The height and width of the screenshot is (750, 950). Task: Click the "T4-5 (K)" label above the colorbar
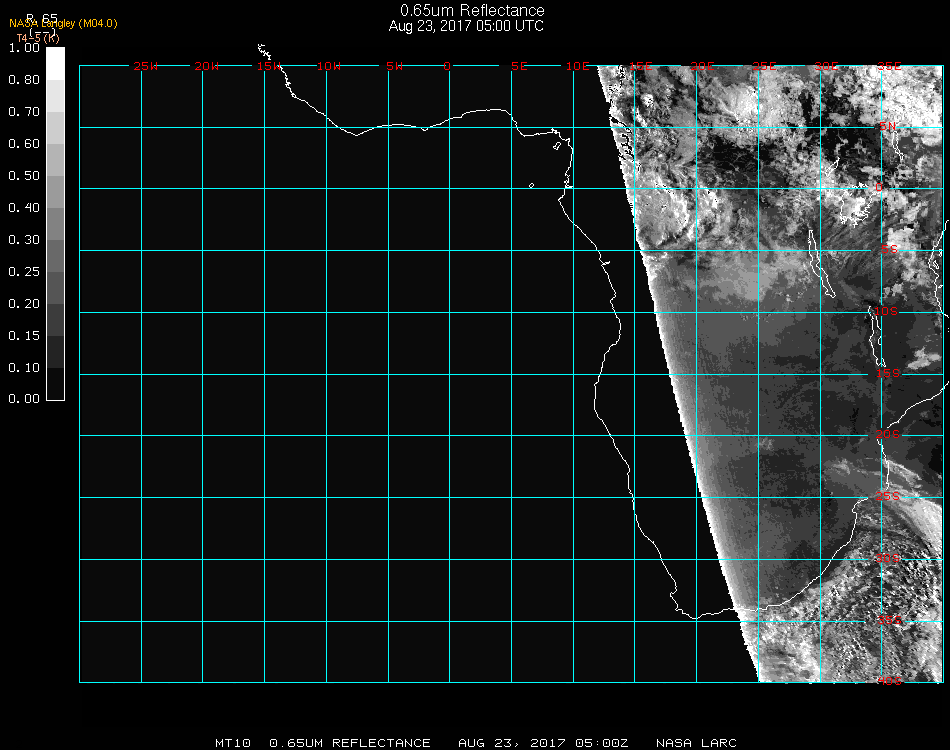coord(38,38)
